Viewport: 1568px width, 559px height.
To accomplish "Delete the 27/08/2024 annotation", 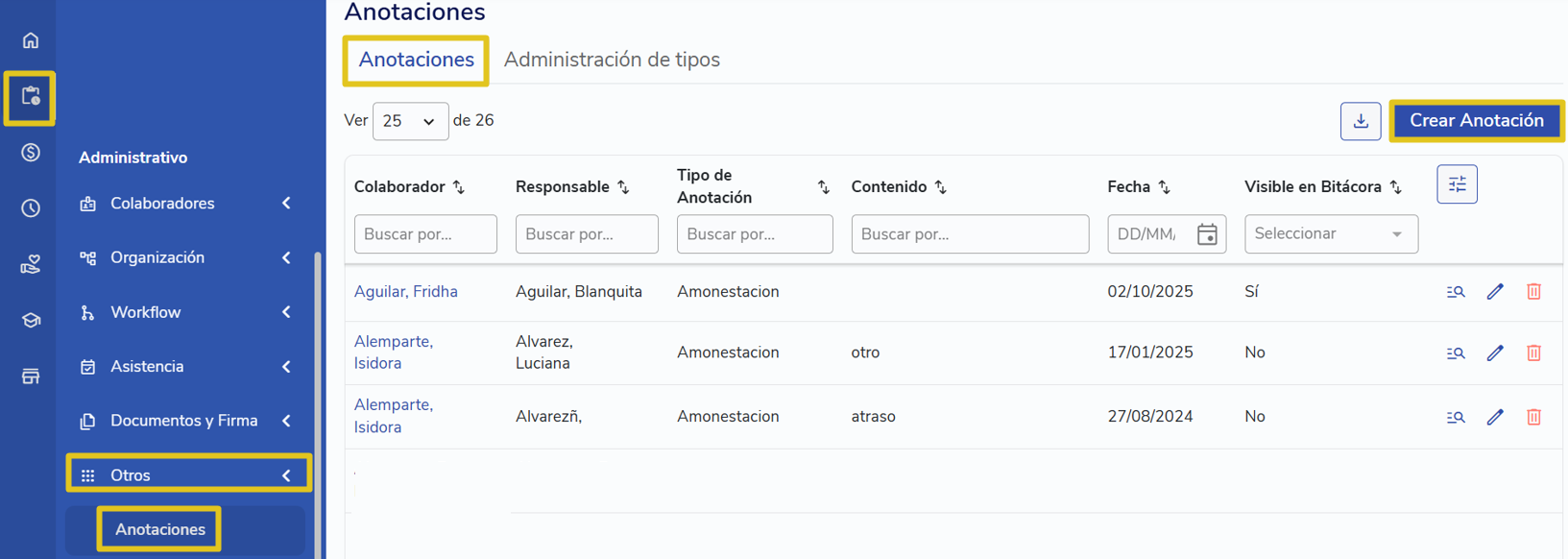I will 1533,417.
